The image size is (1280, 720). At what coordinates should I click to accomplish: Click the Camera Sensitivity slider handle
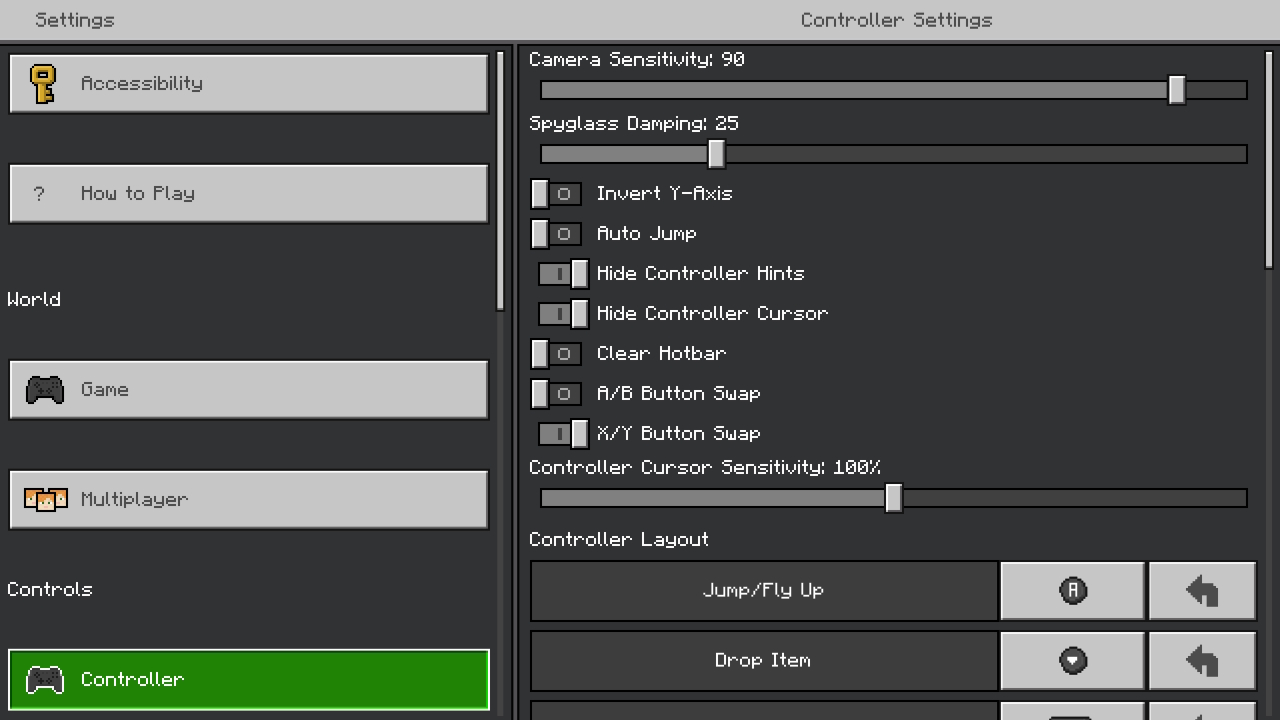1177,90
